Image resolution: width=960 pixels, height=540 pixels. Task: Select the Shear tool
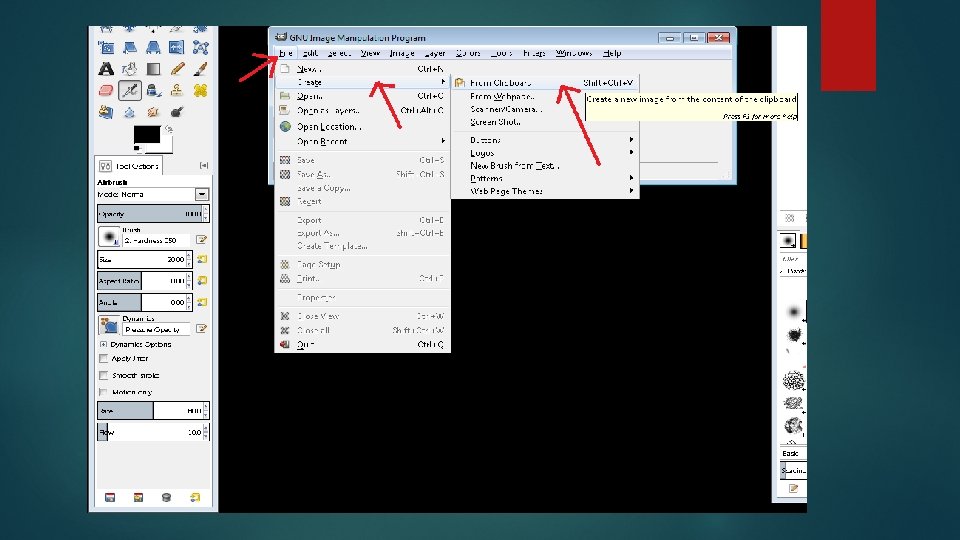pyautogui.click(x=130, y=47)
